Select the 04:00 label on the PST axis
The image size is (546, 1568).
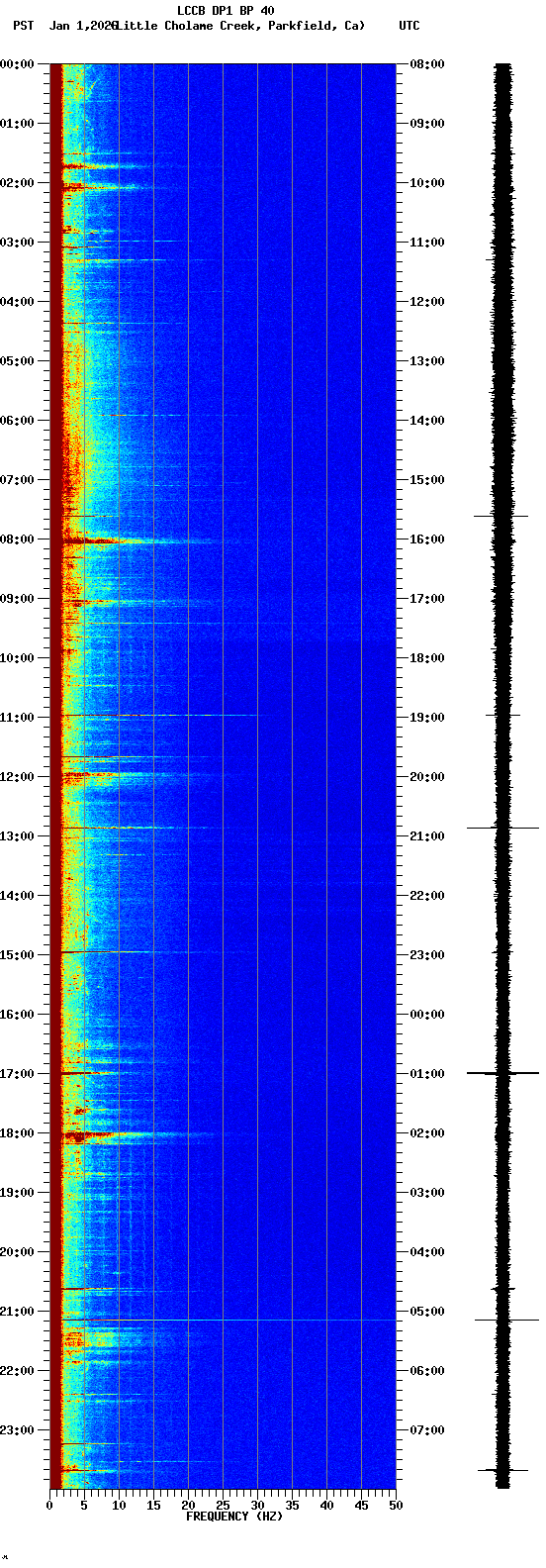click(x=17, y=302)
